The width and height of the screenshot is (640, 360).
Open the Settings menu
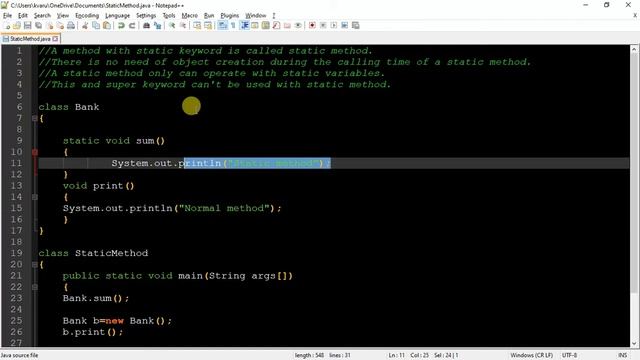(x=146, y=16)
